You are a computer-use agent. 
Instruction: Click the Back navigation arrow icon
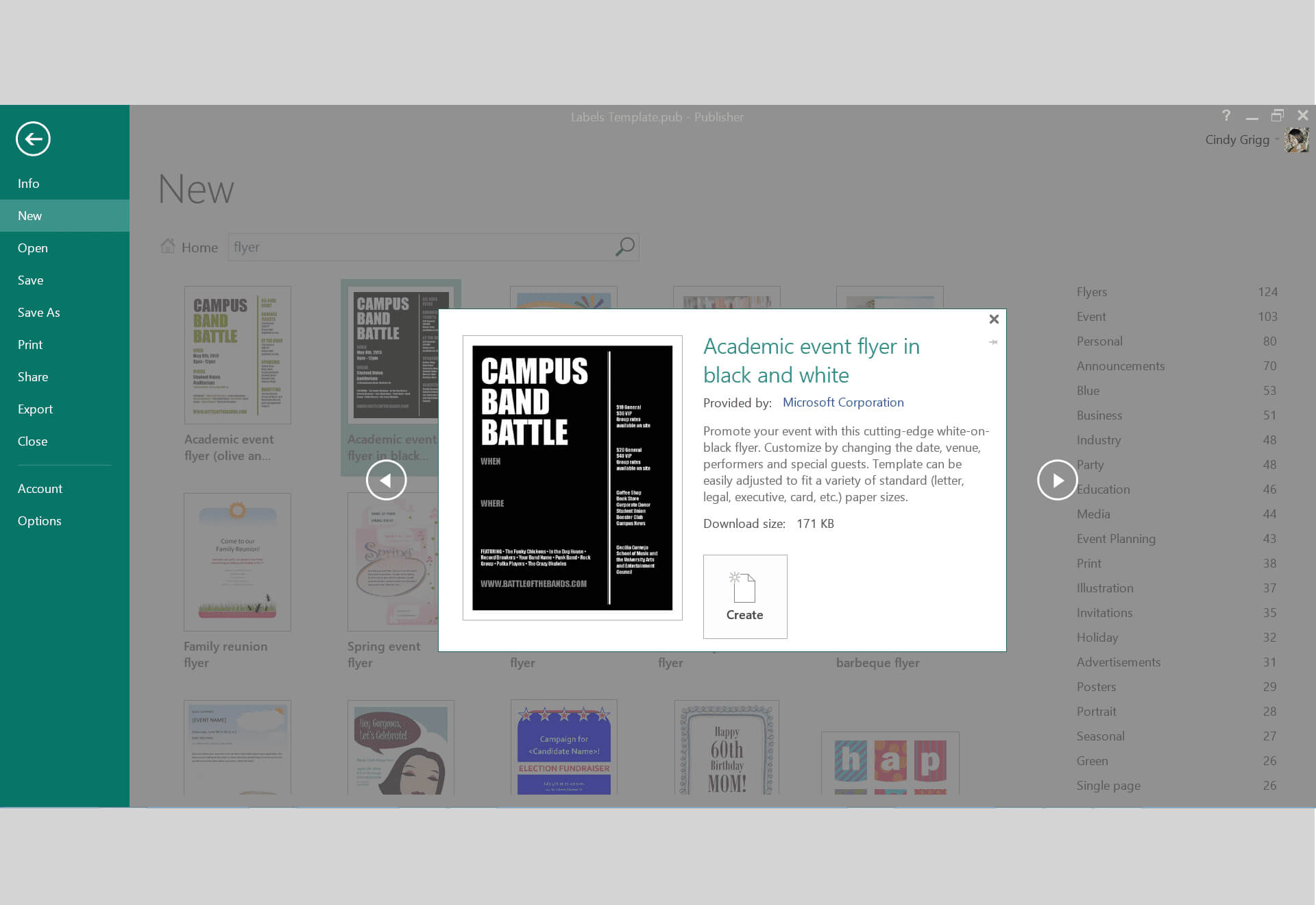coord(33,139)
